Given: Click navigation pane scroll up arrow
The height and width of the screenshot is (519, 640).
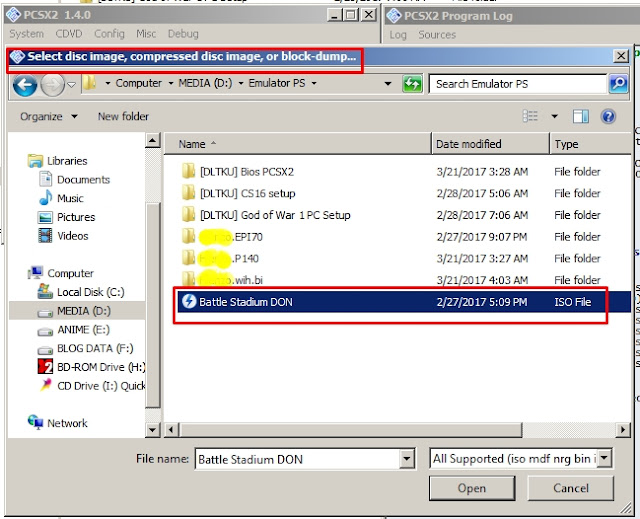Looking at the screenshot, I should pos(153,141).
